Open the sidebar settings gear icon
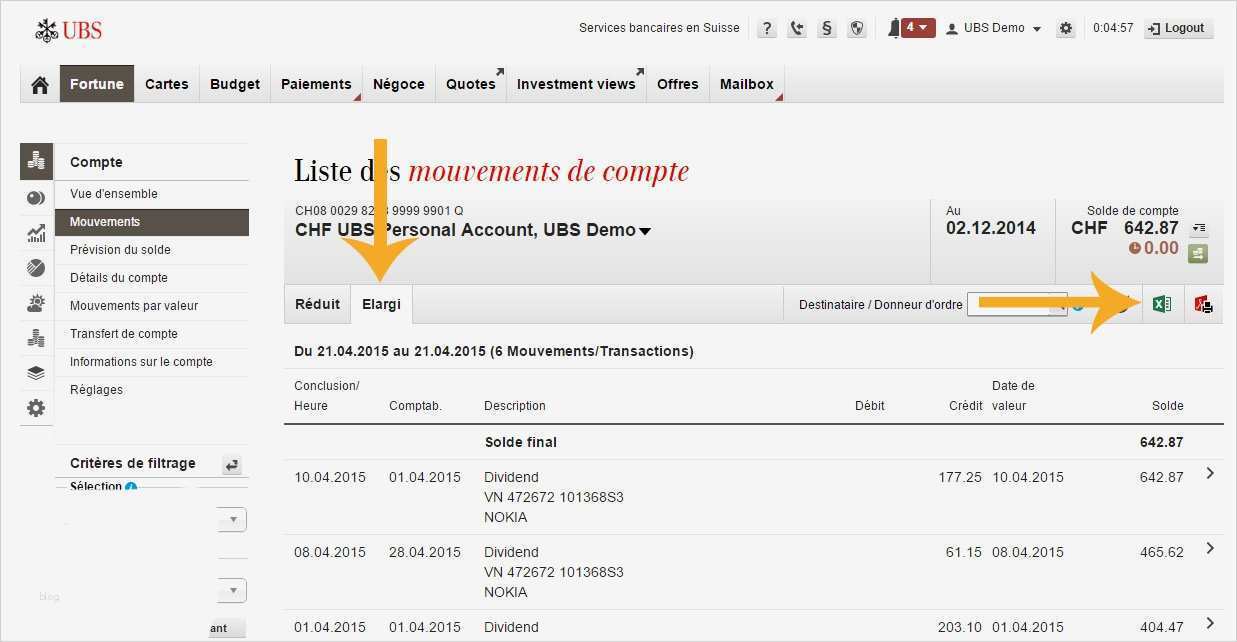The width and height of the screenshot is (1237, 642). [x=36, y=408]
